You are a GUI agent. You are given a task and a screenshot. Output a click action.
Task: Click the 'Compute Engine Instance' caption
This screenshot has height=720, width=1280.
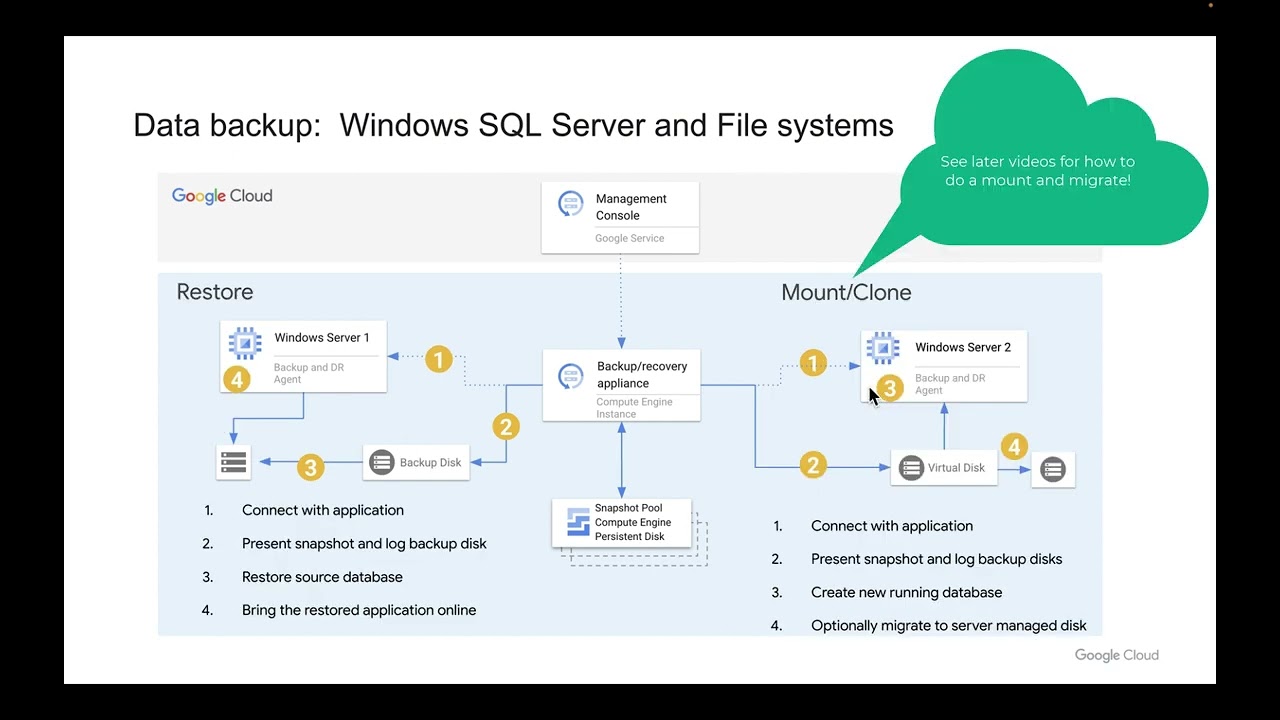634,408
